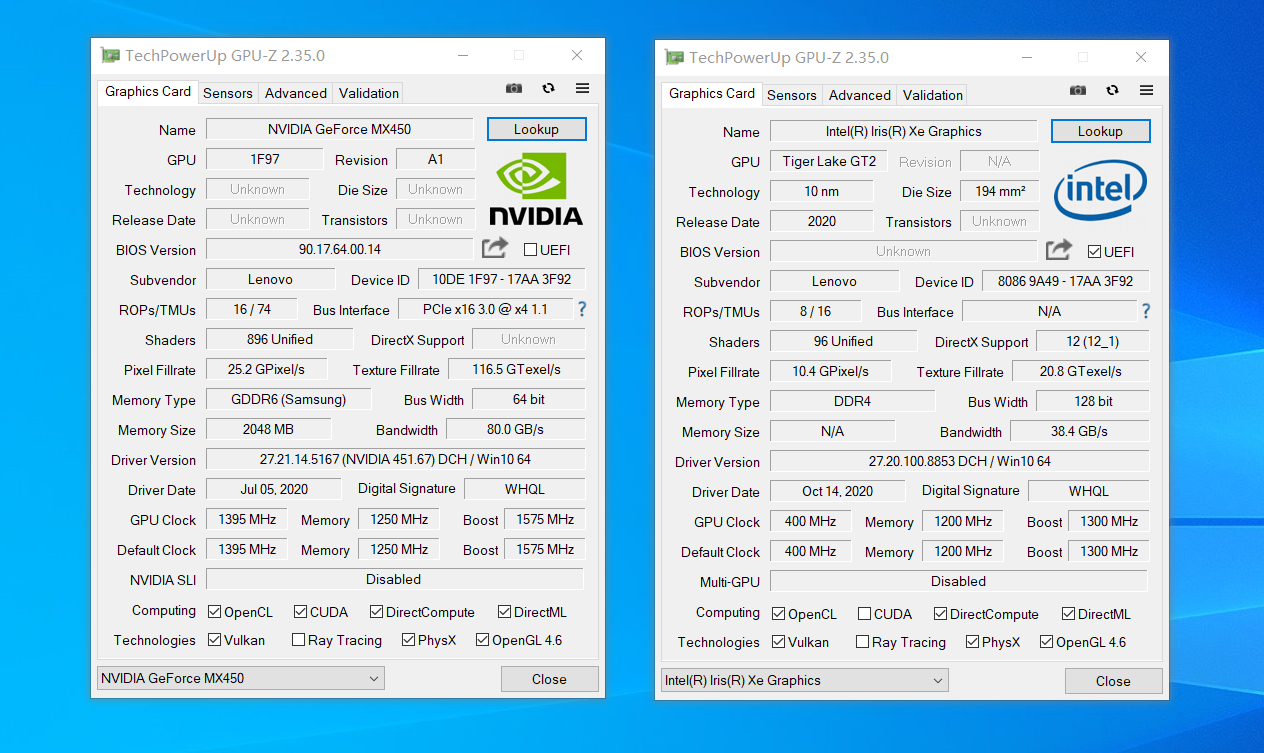
Task: Switch to Validation tab in the Intel window
Action: (932, 95)
